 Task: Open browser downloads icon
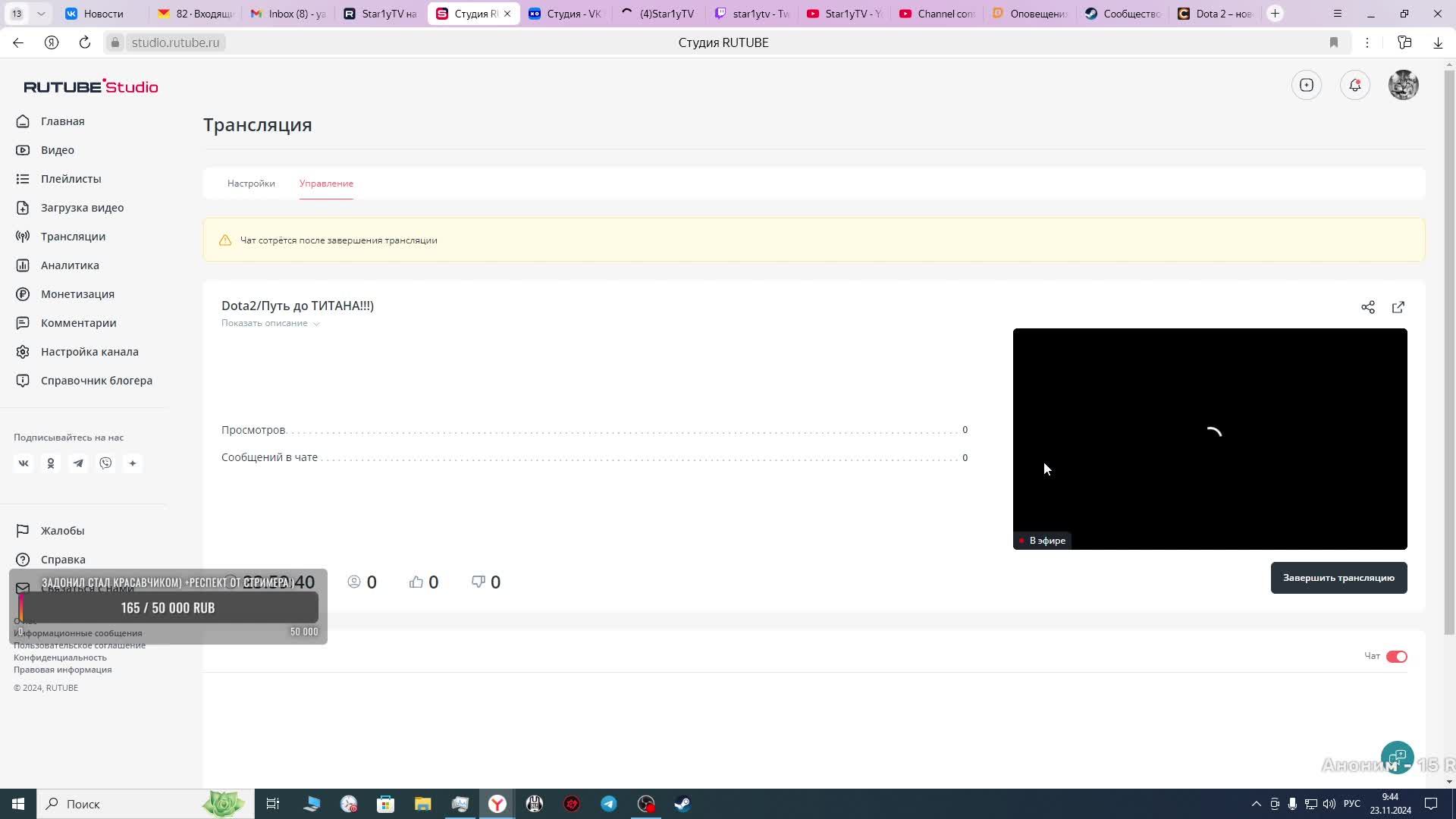click(x=1438, y=42)
